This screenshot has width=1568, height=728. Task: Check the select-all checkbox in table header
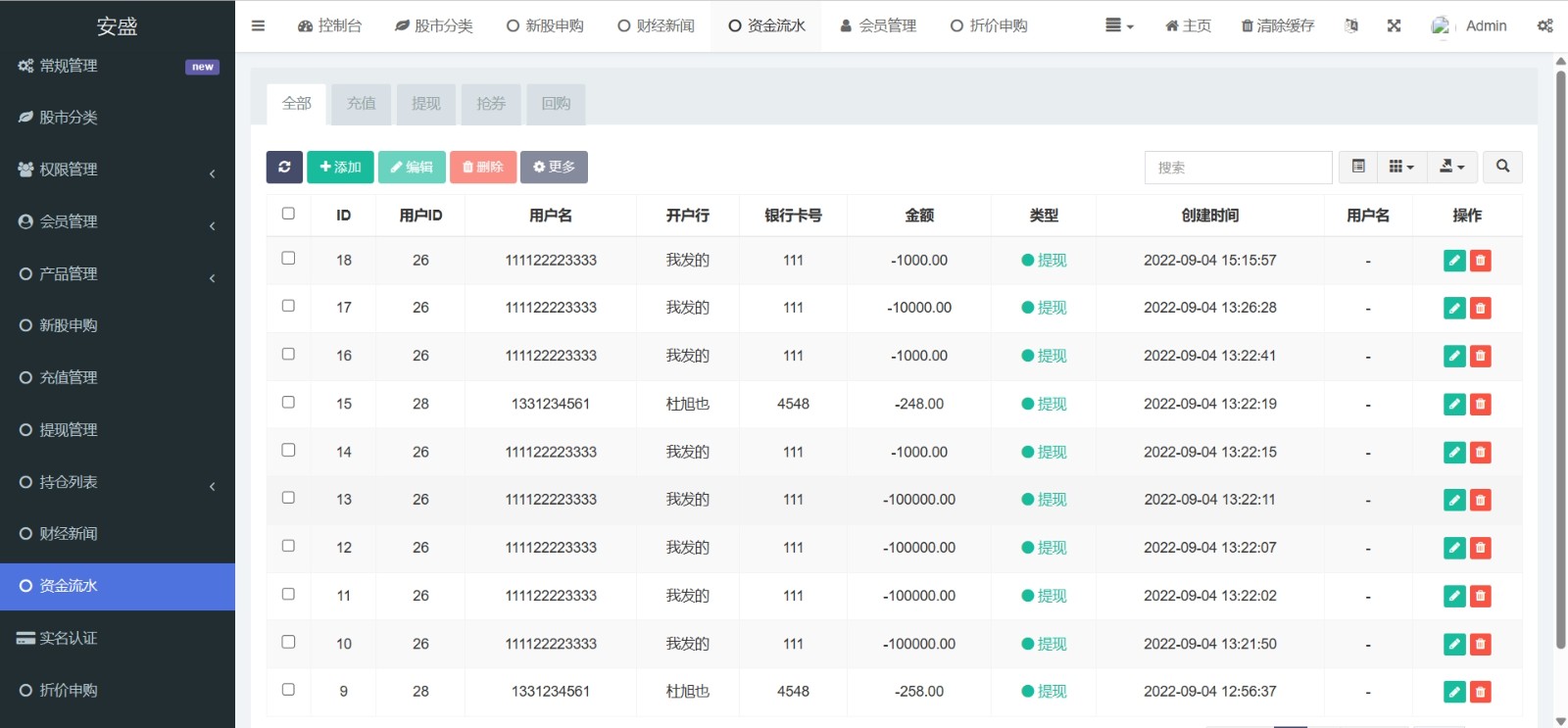(288, 214)
